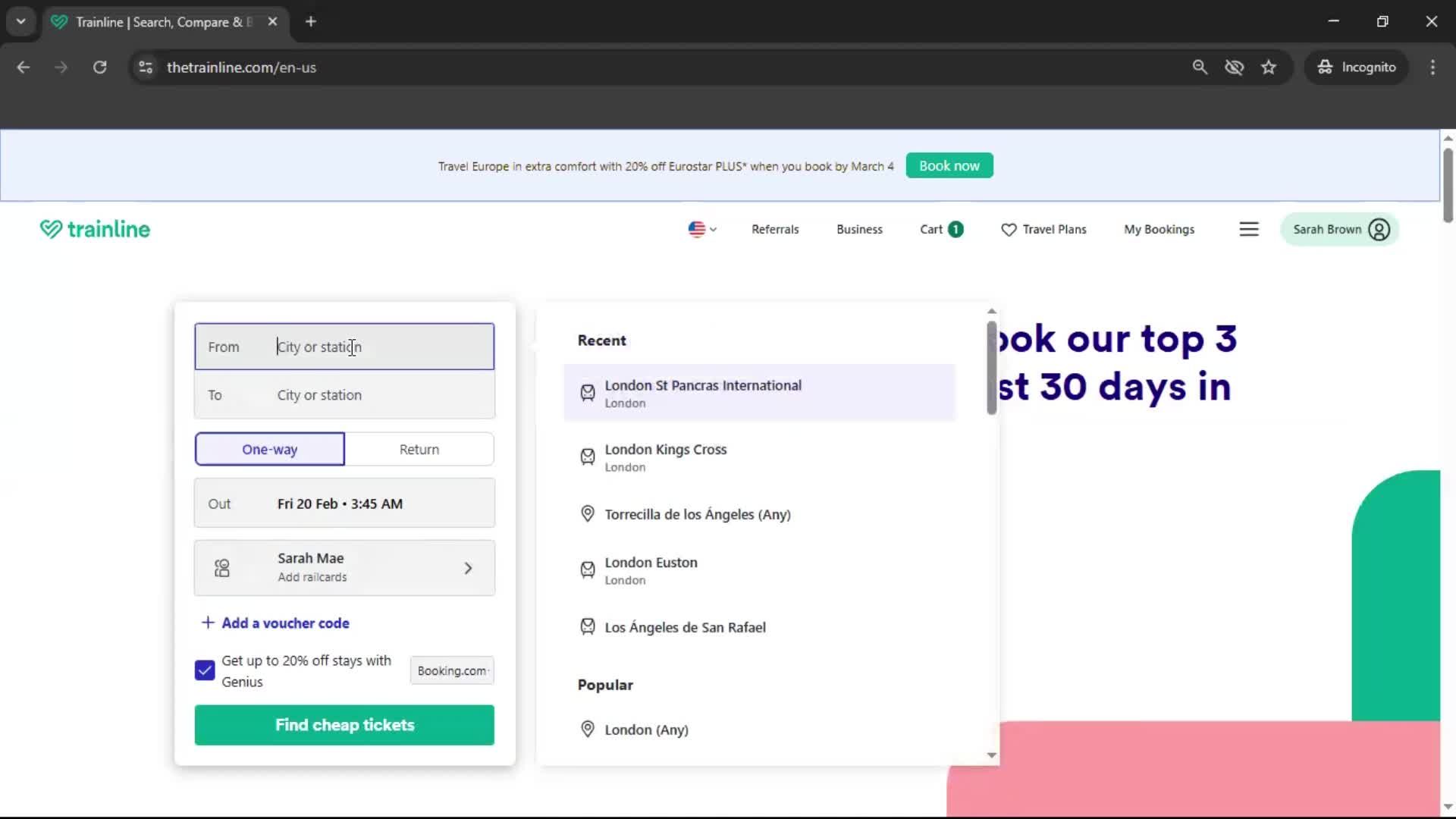Screen dimensions: 1456x819
Task: Open the shopping cart
Action: [x=940, y=229]
